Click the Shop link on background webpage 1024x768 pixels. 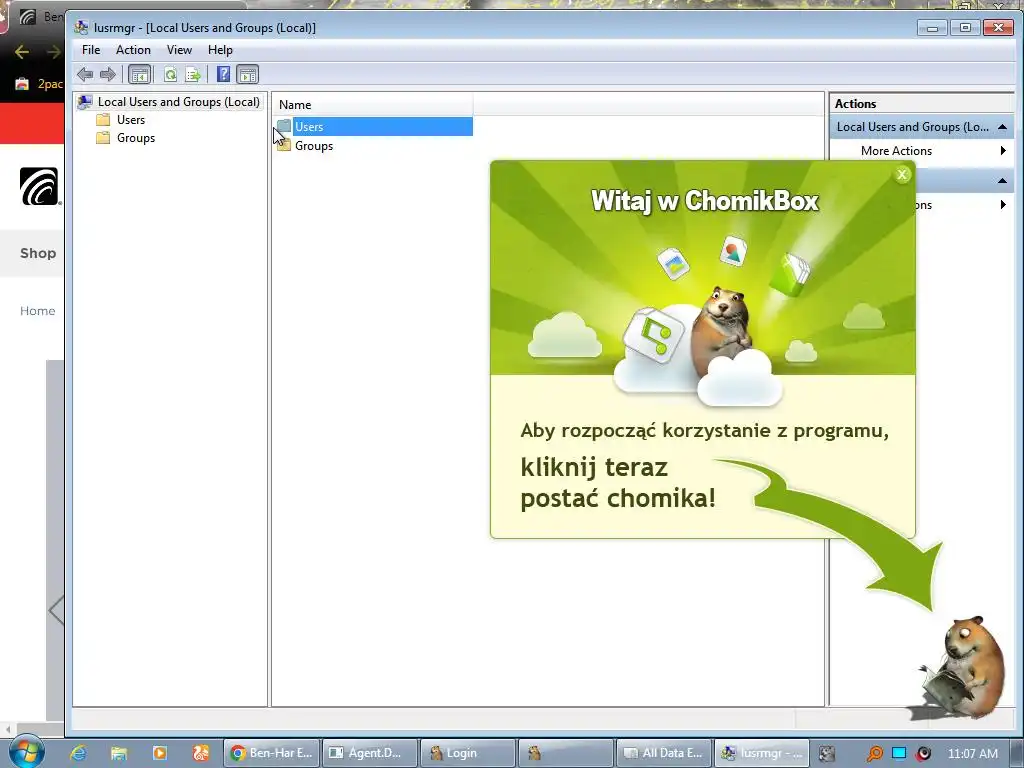pos(38,253)
